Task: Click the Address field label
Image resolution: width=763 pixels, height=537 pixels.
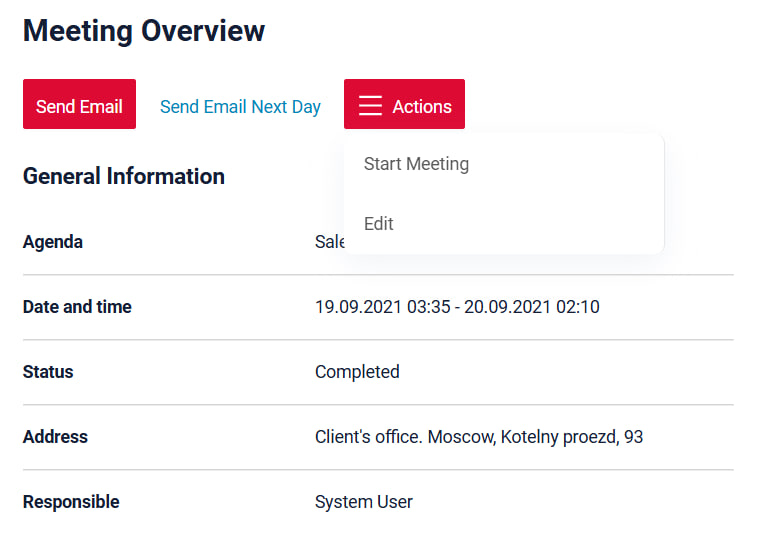Action: (x=55, y=437)
